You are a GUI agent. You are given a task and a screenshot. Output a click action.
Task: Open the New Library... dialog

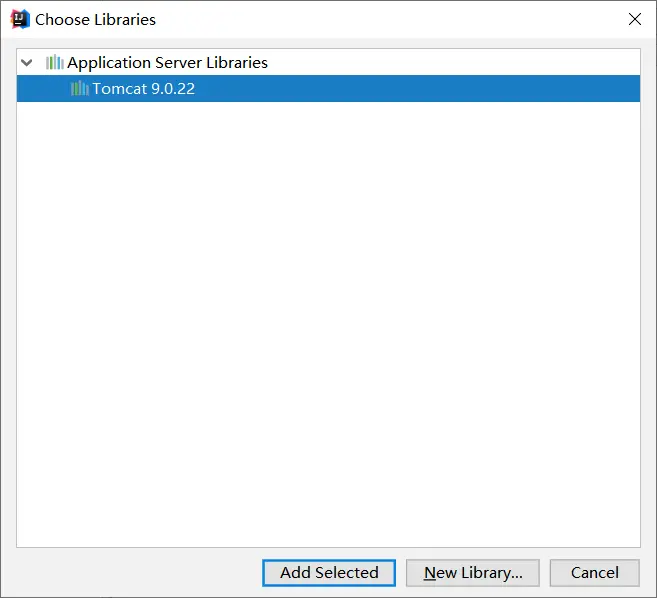click(472, 572)
